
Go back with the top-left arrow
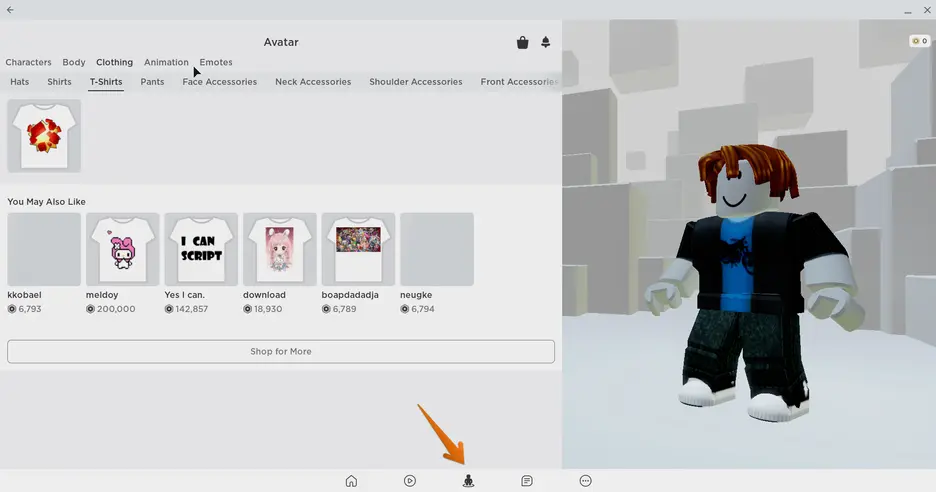[10, 10]
